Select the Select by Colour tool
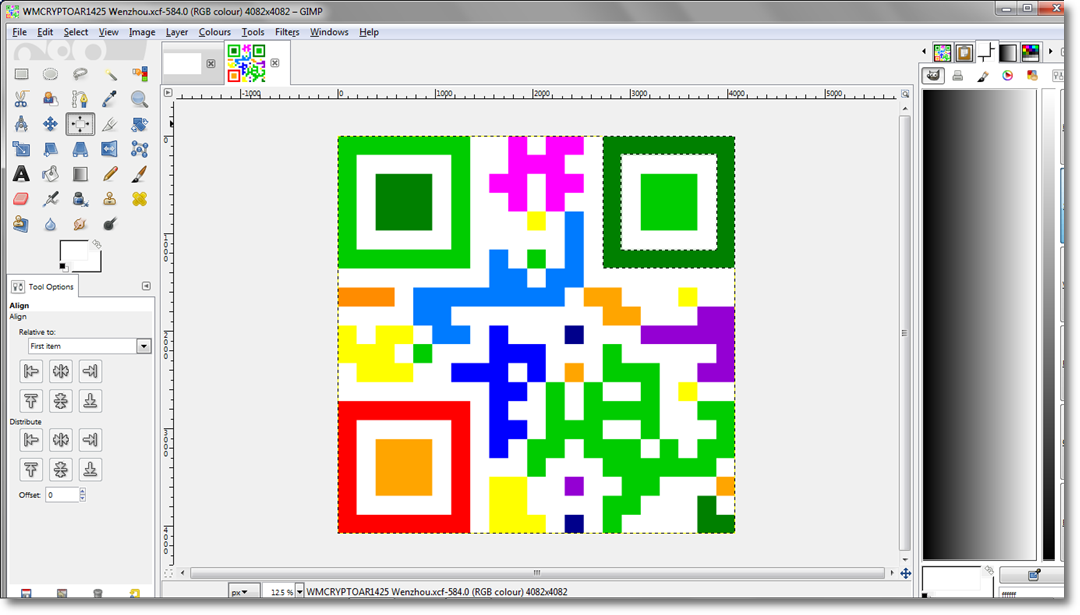 [139, 74]
